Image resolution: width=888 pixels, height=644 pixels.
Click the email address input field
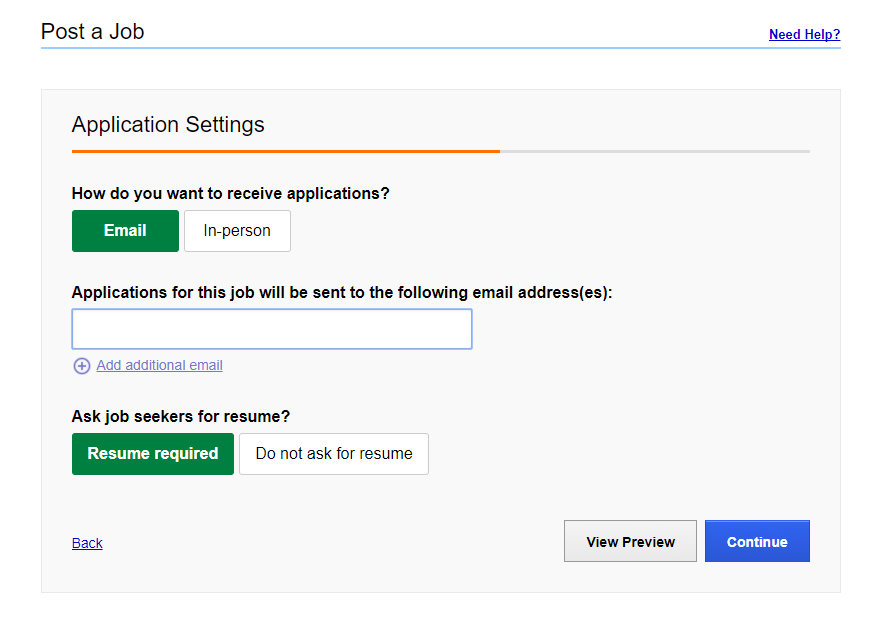271,328
